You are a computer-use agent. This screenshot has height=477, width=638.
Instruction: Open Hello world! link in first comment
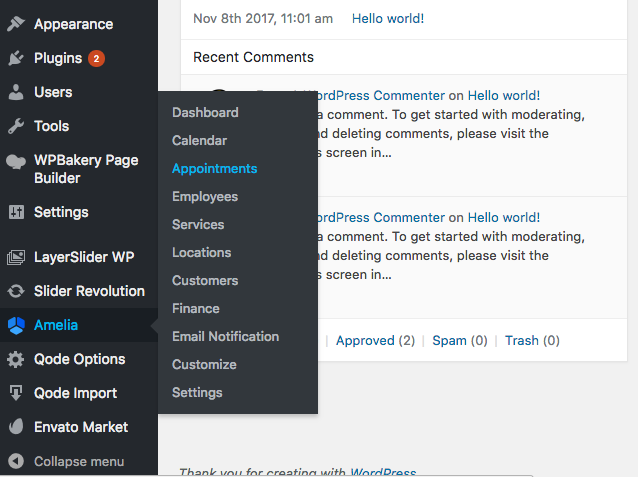point(504,95)
